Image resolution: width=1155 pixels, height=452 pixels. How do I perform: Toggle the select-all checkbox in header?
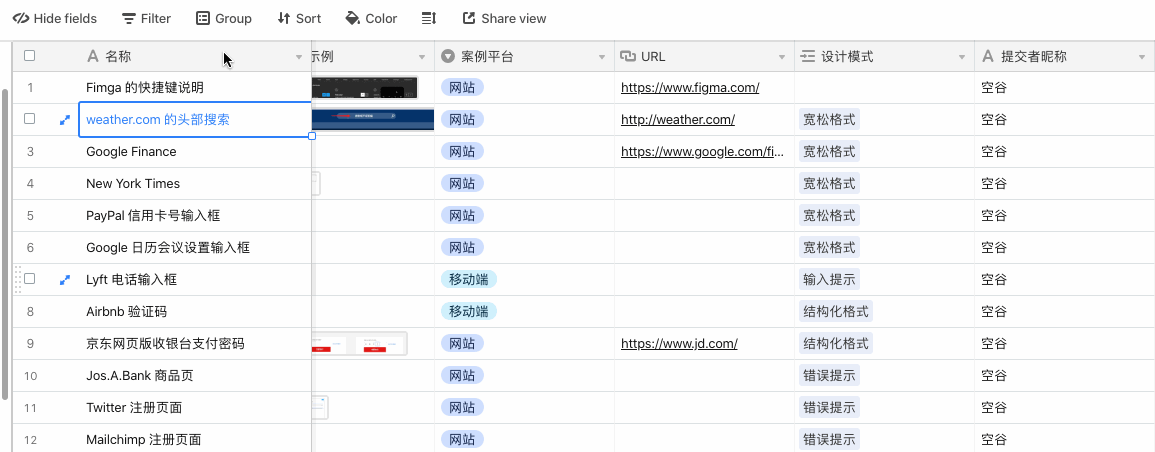click(29, 56)
